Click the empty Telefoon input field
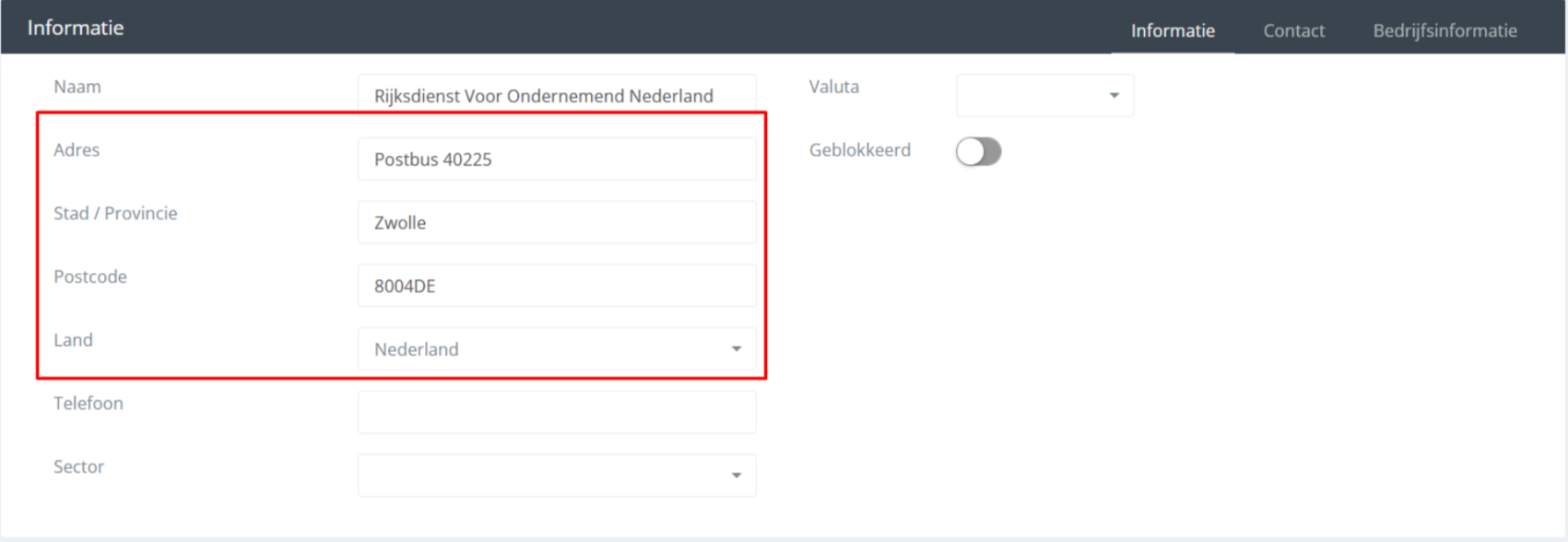This screenshot has height=542, width=1568. (x=557, y=412)
